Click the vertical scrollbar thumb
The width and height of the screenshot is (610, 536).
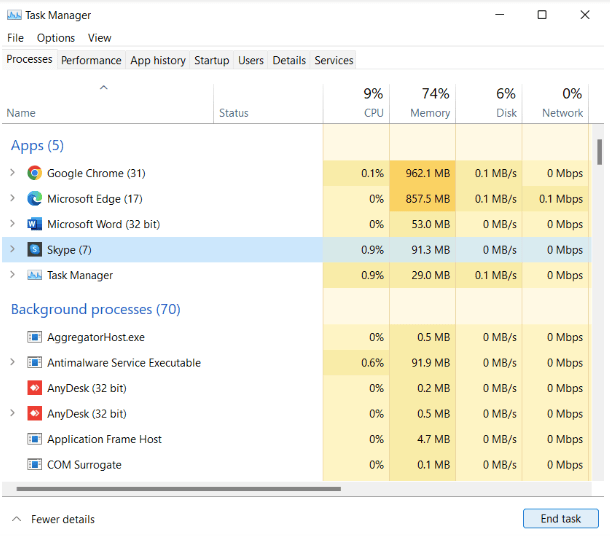(599, 152)
